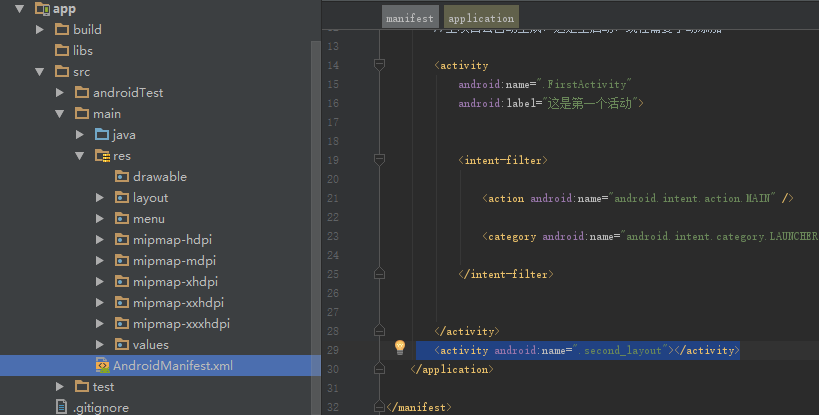This screenshot has height=415, width=819.
Task: Toggle fold marker at closing manifest tag
Action: pos(379,406)
